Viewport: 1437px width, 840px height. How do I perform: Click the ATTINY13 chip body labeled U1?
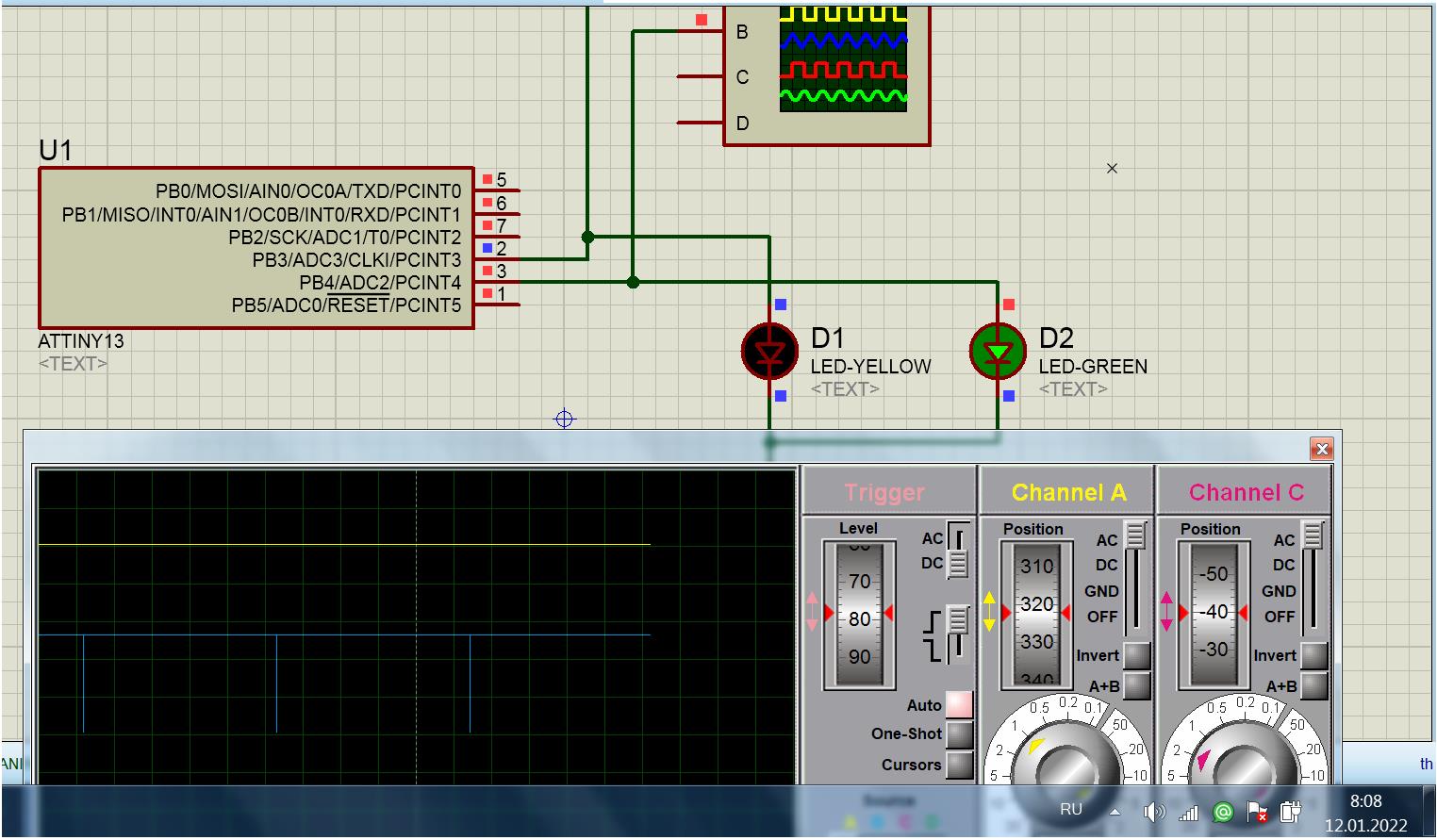point(256,248)
